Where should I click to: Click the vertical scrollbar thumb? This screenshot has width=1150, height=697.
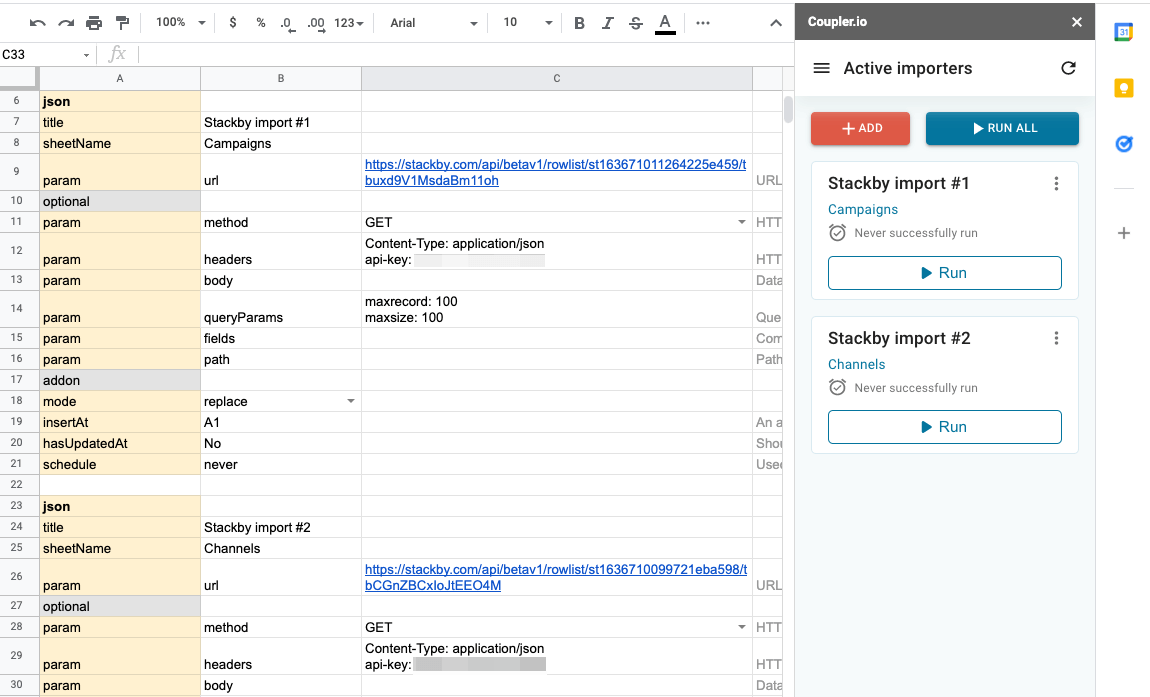[x=788, y=109]
